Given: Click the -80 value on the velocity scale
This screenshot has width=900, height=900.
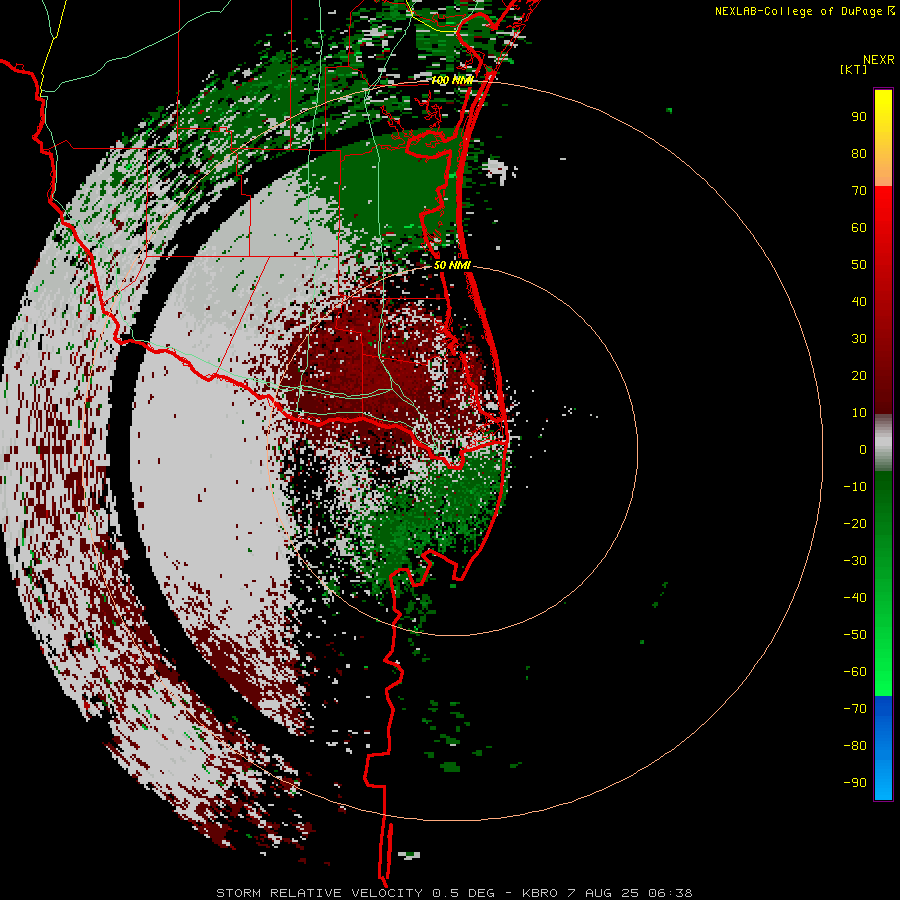Looking at the screenshot, I should click(x=855, y=746).
